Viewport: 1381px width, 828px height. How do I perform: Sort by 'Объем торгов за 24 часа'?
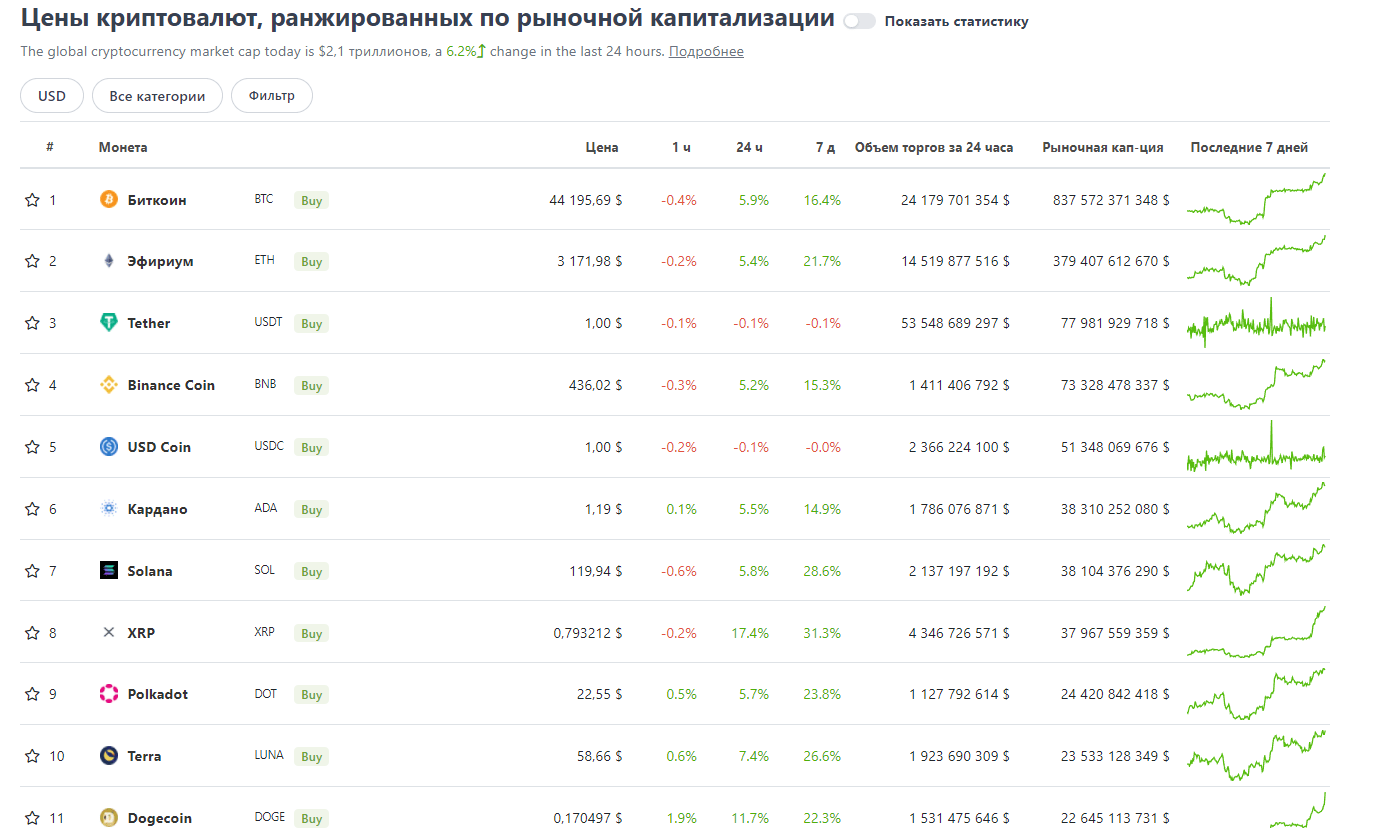pyautogui.click(x=934, y=147)
